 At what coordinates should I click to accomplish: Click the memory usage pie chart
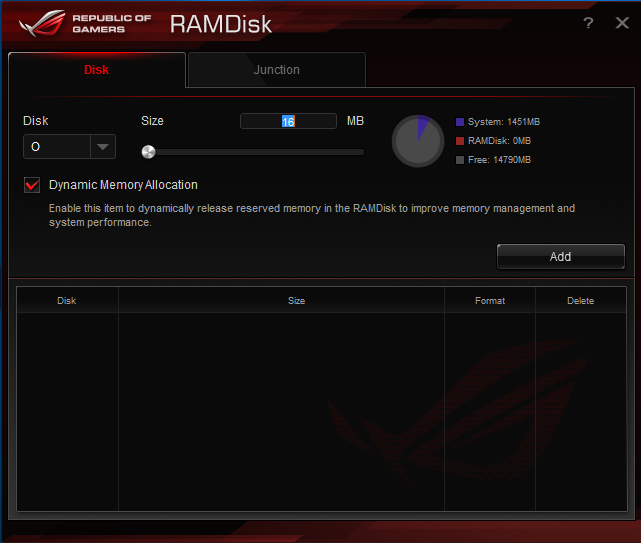click(418, 141)
